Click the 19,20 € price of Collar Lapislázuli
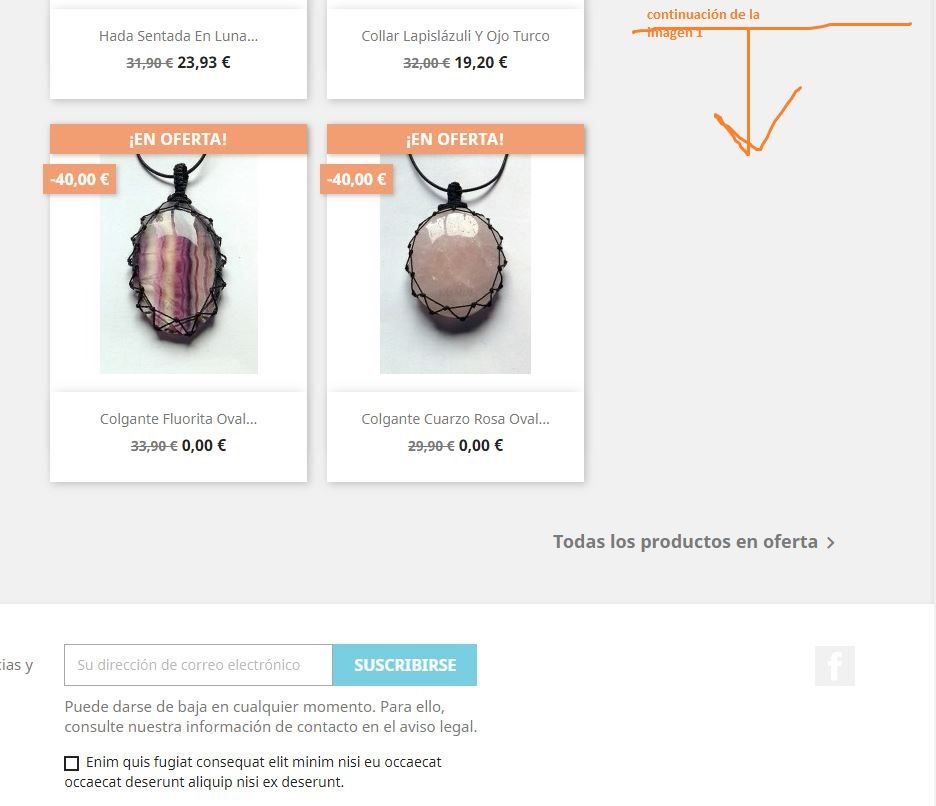The width and height of the screenshot is (936, 806). pos(481,62)
